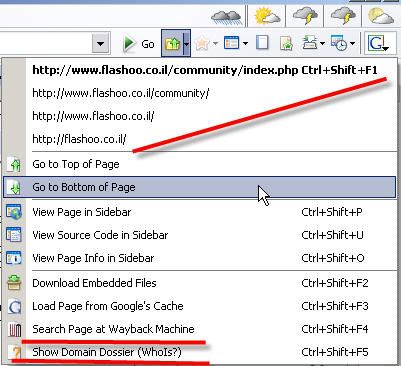
Task: Click the rainy cloud weather icon
Action: point(226,17)
